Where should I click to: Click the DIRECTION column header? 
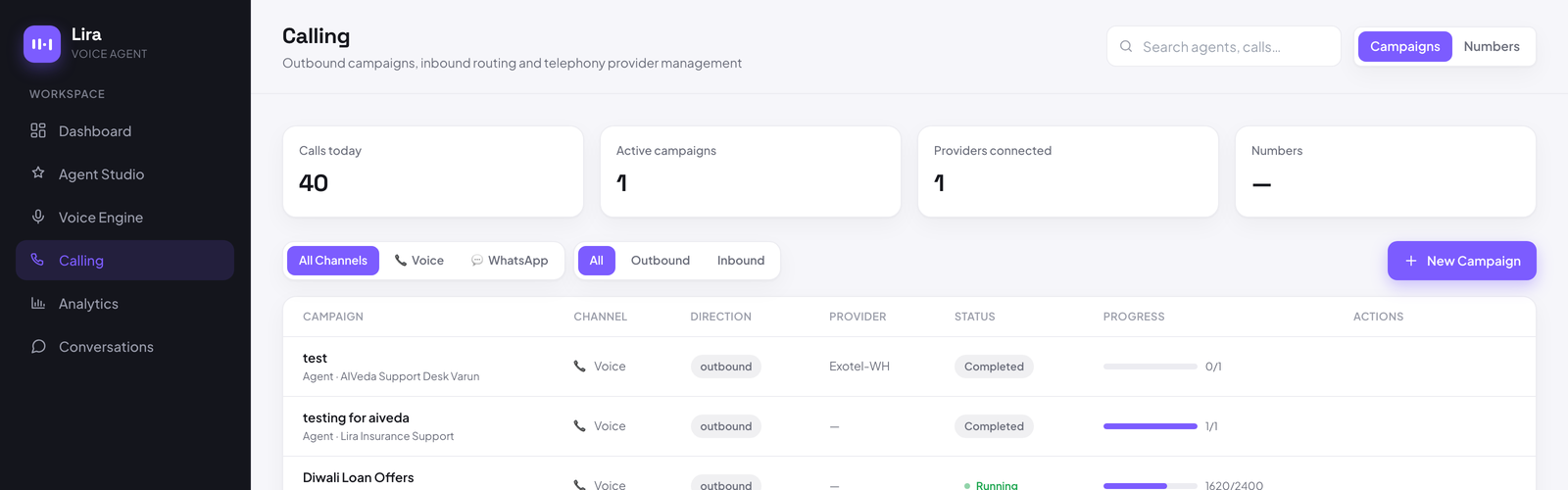tap(721, 317)
